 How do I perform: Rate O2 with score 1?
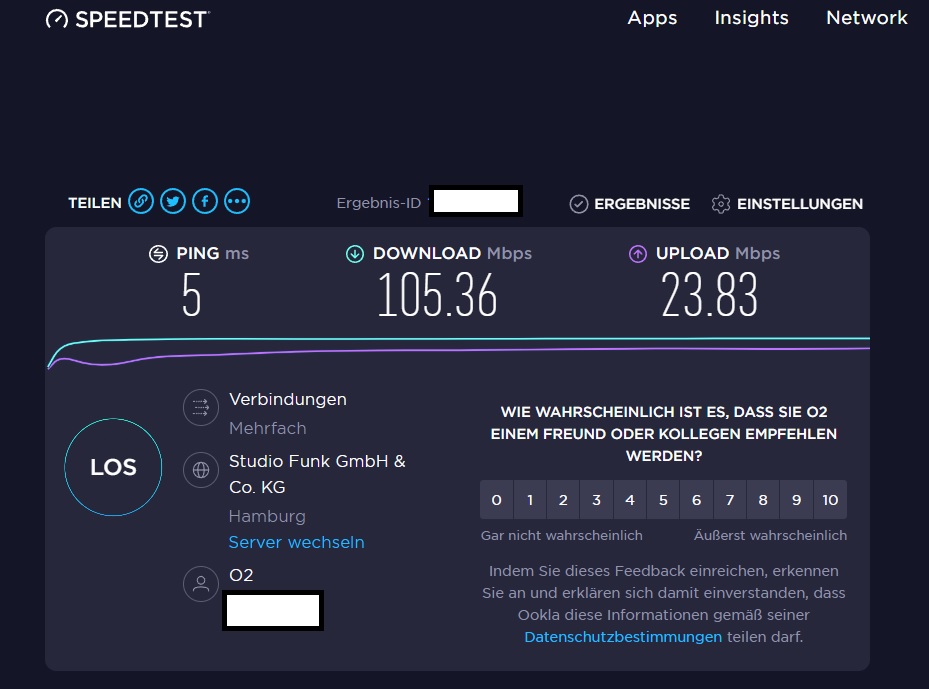[x=530, y=499]
